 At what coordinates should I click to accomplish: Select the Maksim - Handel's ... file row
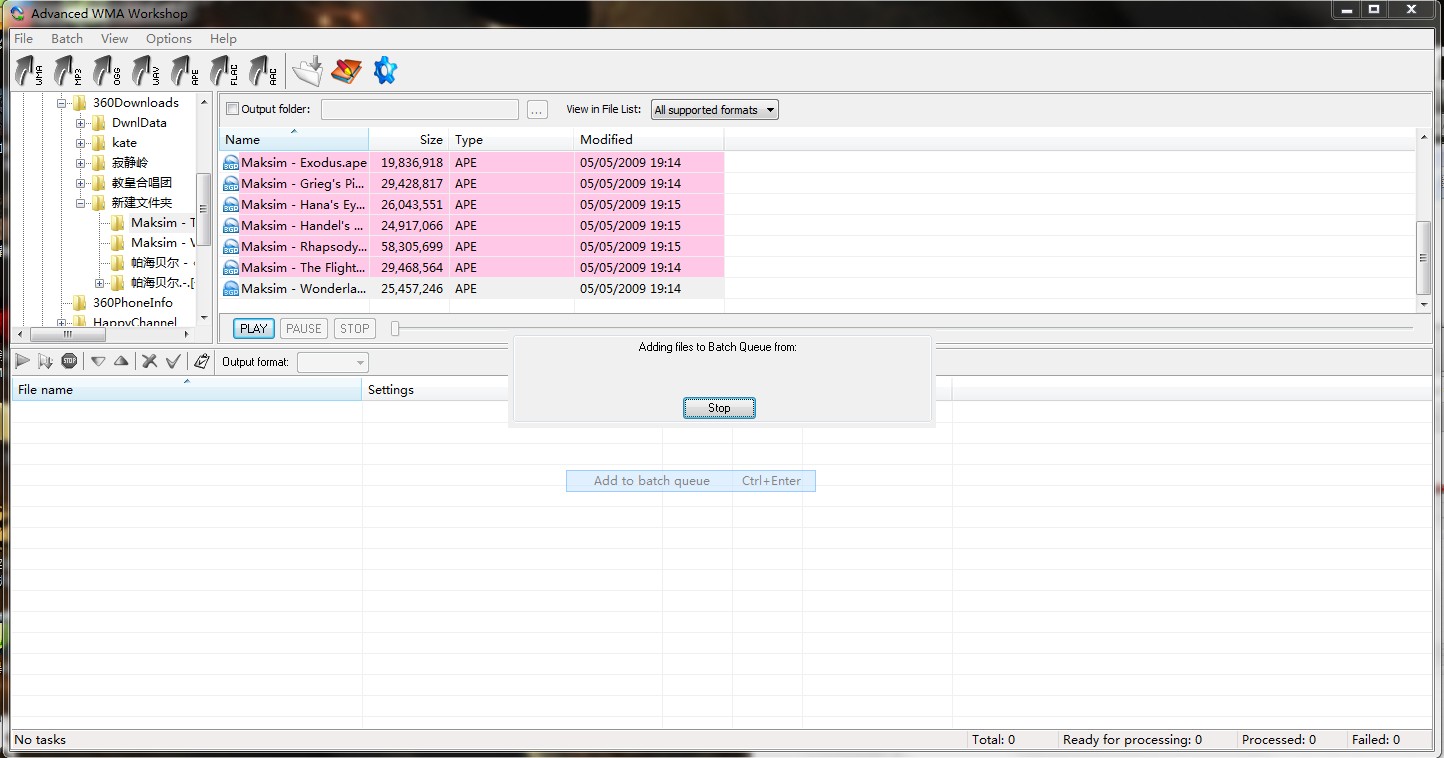[472, 225]
